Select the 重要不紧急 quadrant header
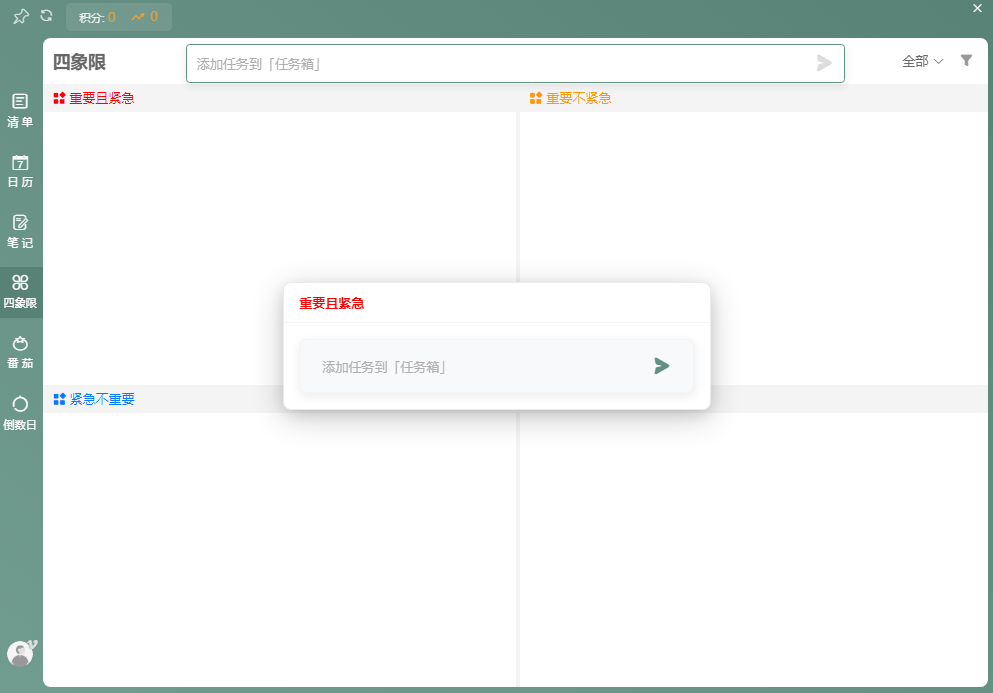This screenshot has height=693, width=993. (x=571, y=98)
